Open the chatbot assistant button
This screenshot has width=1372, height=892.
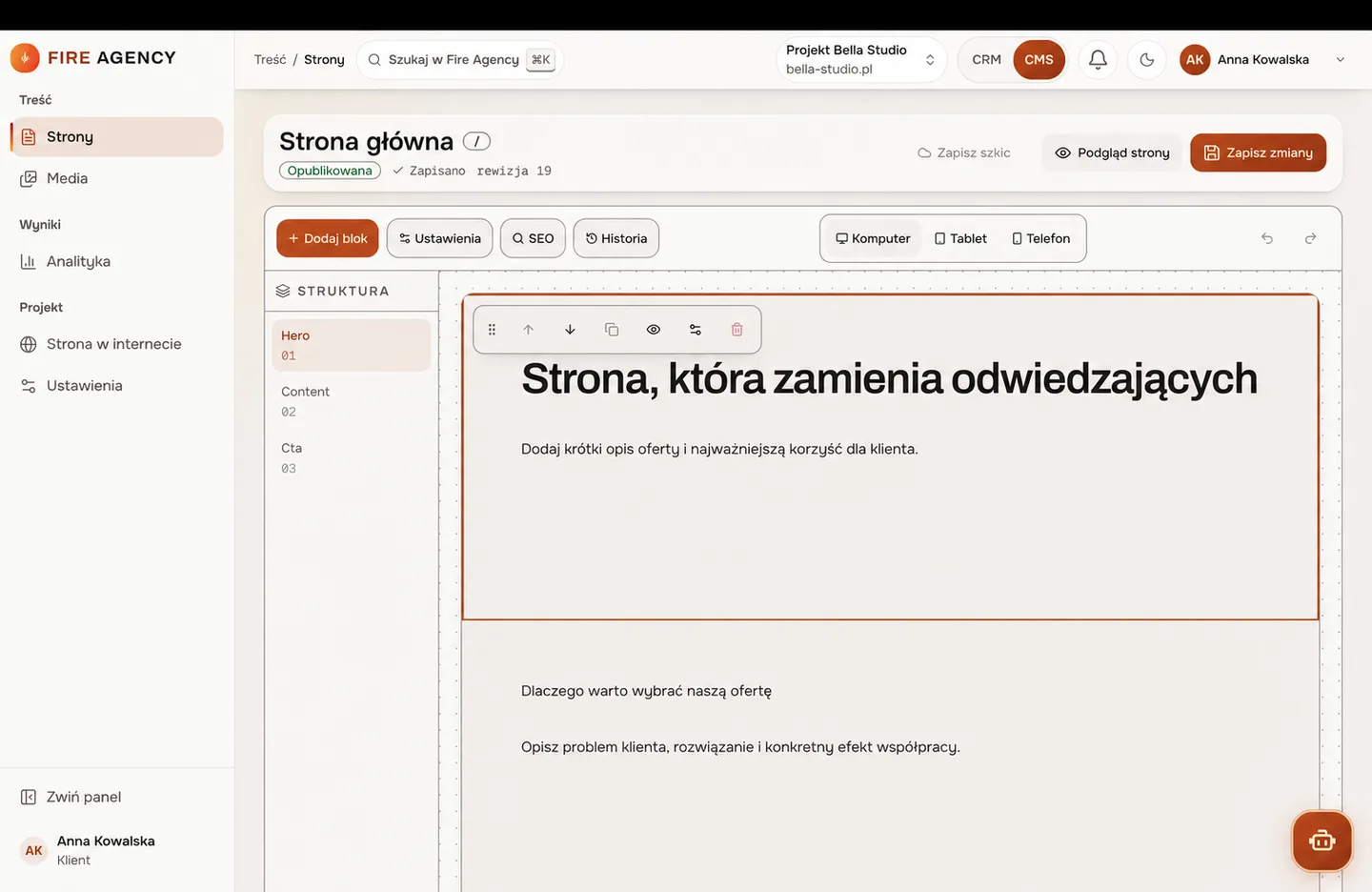pyautogui.click(x=1322, y=841)
